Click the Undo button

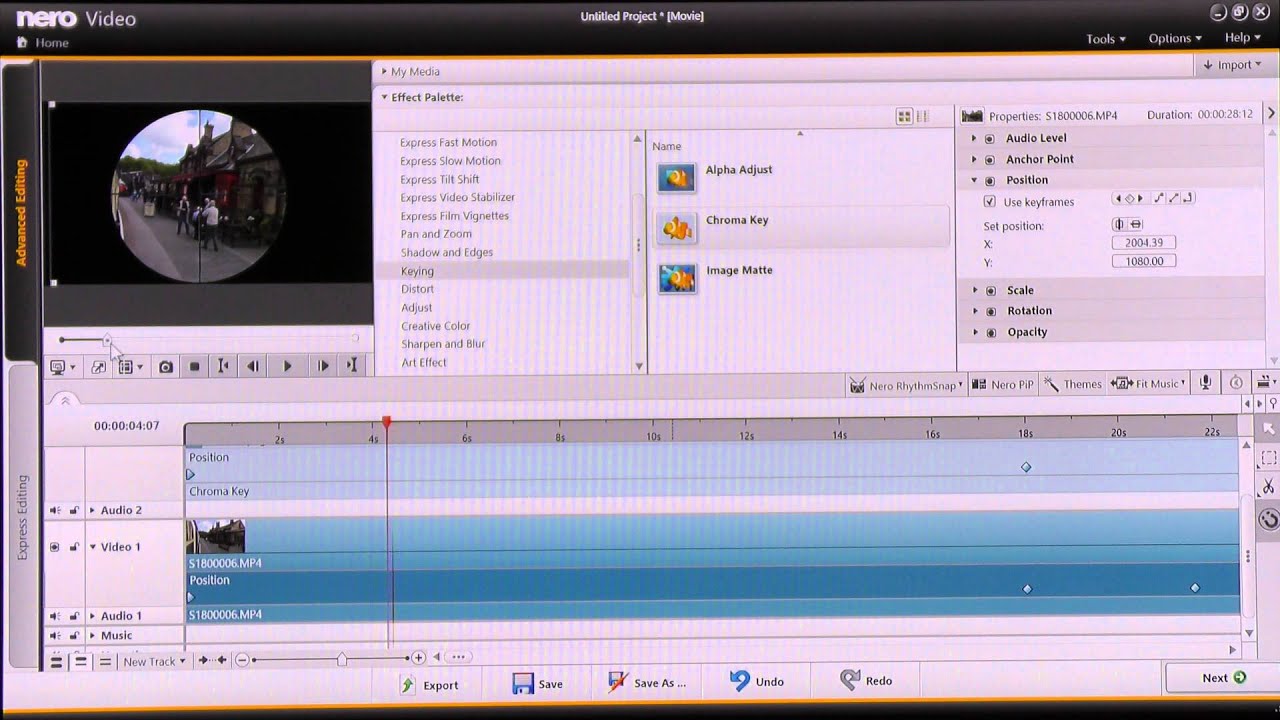pos(757,681)
